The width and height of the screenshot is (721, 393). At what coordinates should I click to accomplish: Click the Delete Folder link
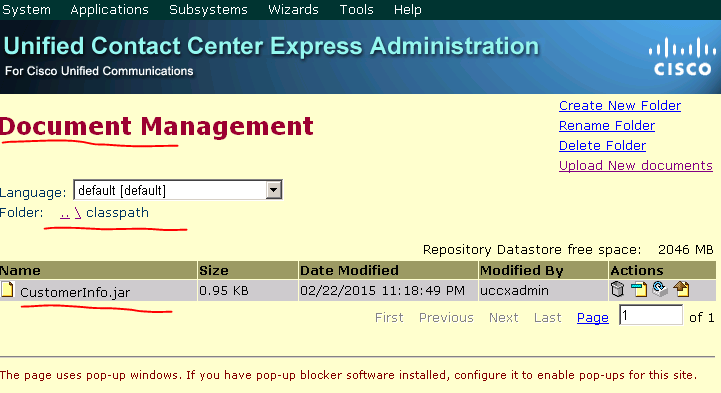(602, 146)
